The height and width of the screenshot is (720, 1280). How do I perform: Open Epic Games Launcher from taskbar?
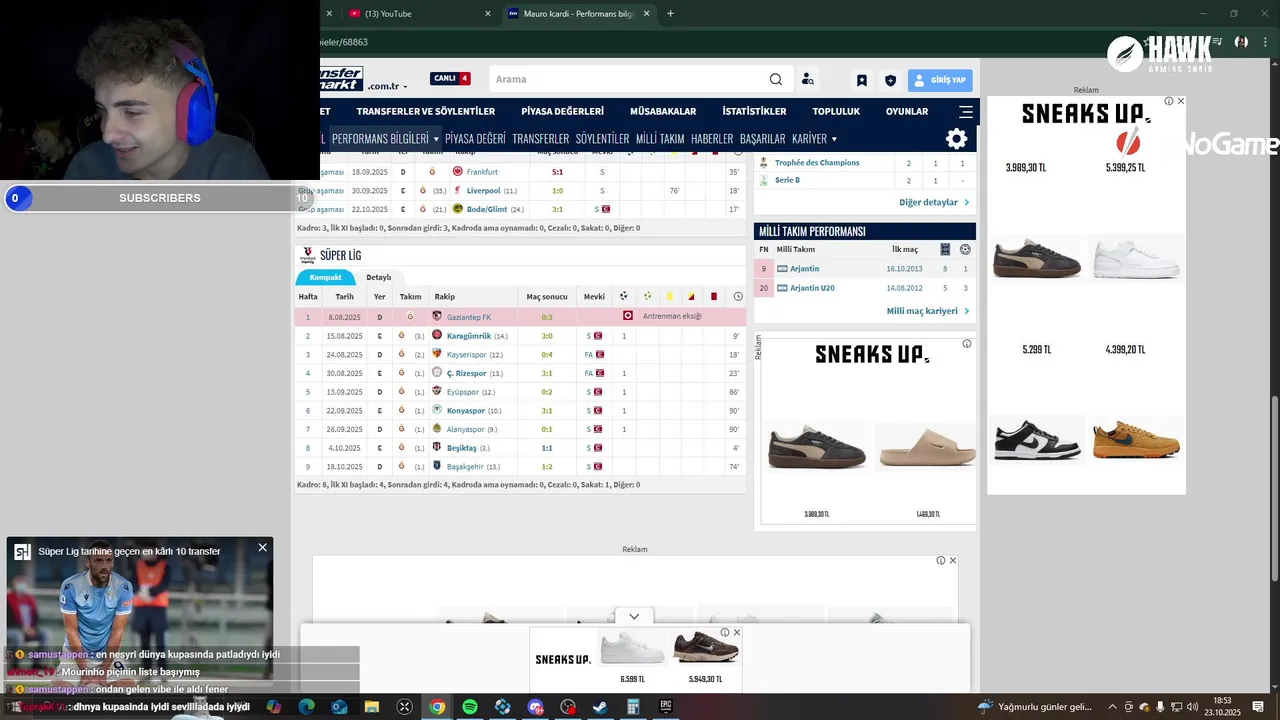pyautogui.click(x=665, y=707)
